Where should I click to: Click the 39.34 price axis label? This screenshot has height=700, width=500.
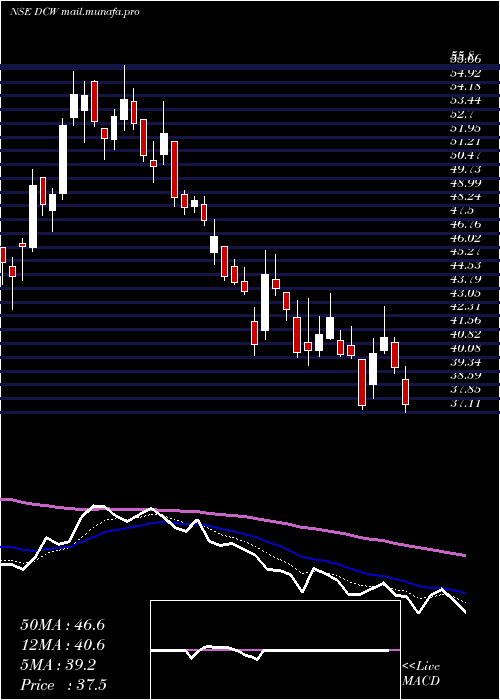(466, 362)
